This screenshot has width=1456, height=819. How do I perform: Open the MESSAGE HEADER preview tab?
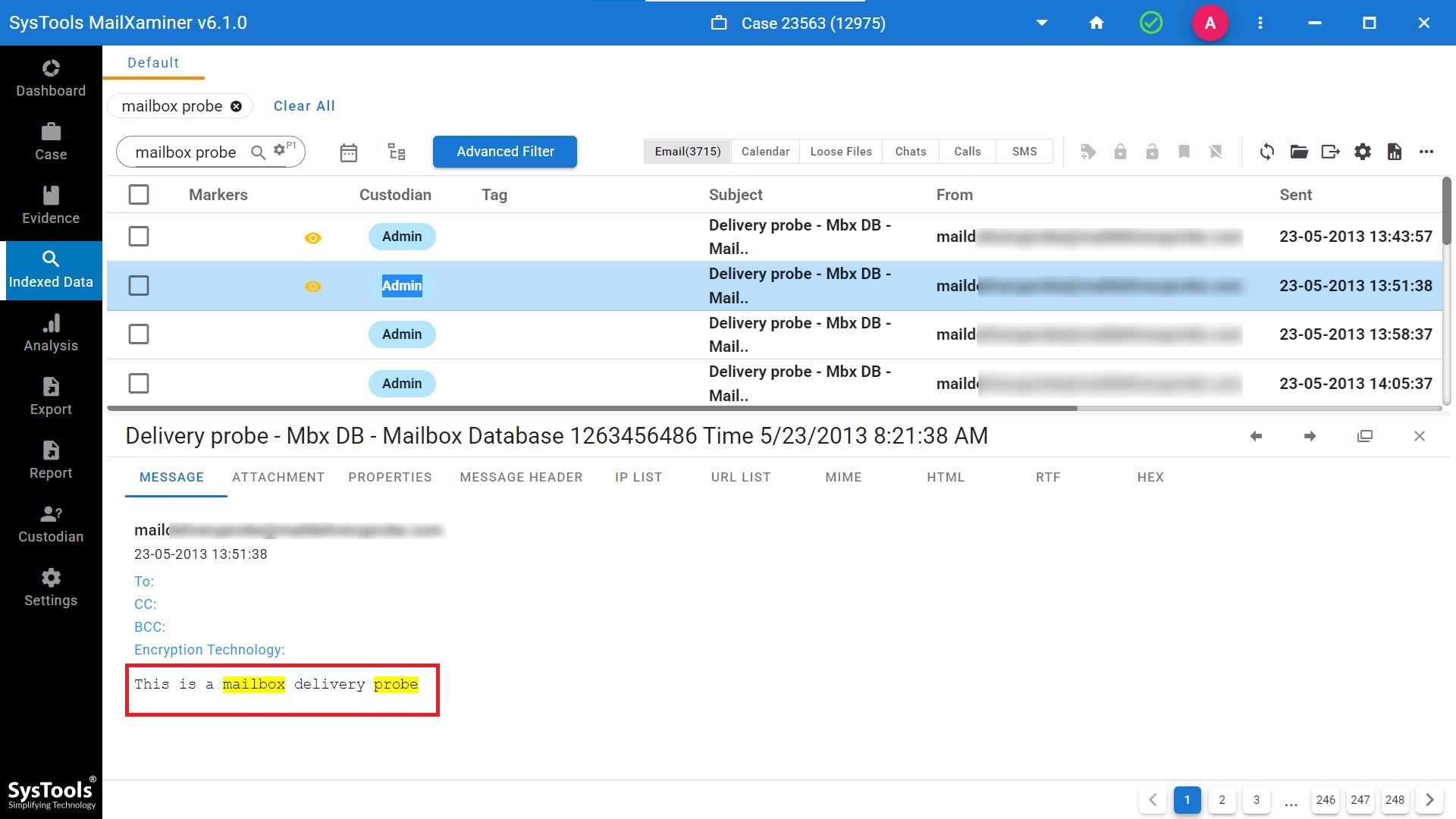(x=521, y=477)
